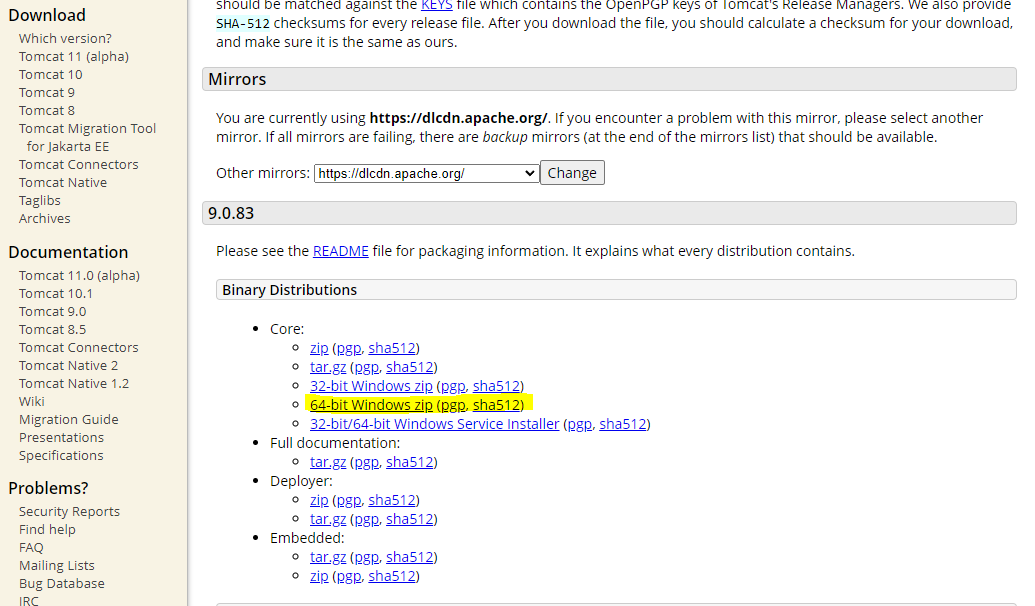Click the Problems? sidebar heading
1035x606 pixels.
(48, 488)
